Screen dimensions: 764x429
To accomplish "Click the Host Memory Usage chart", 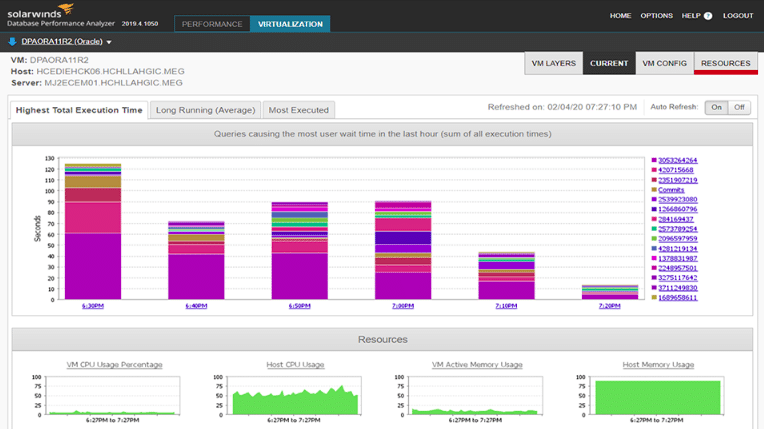I will [x=657, y=395].
